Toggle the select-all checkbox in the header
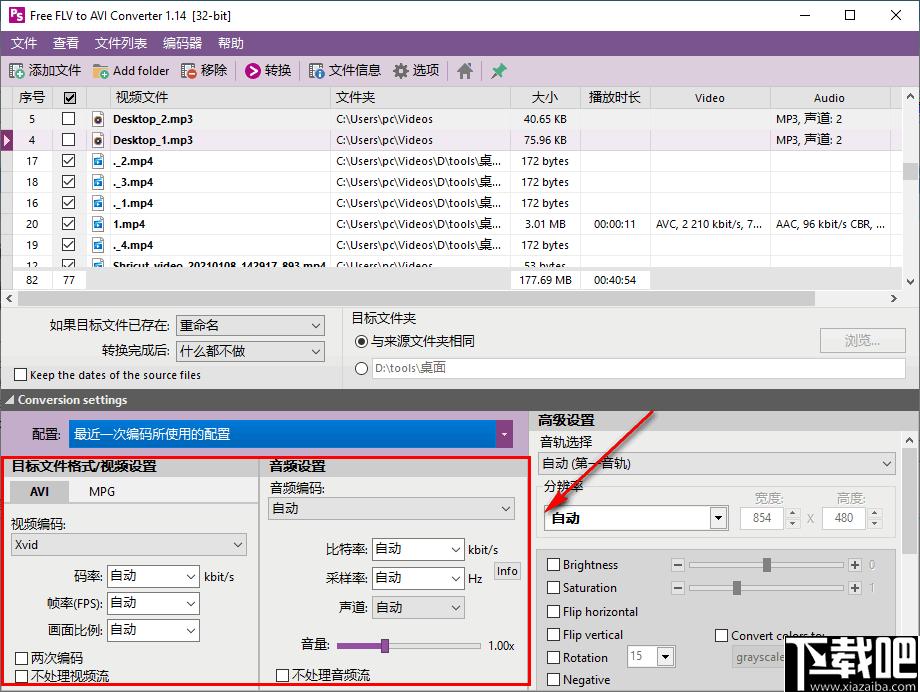 pos(69,98)
